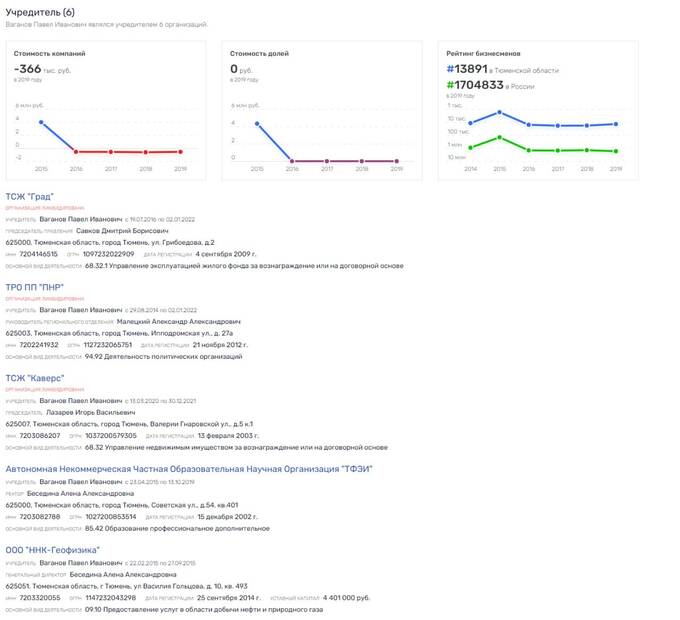Click the #13891 Tyumen region ranking
Screen dimensions: 680x620
467,69
